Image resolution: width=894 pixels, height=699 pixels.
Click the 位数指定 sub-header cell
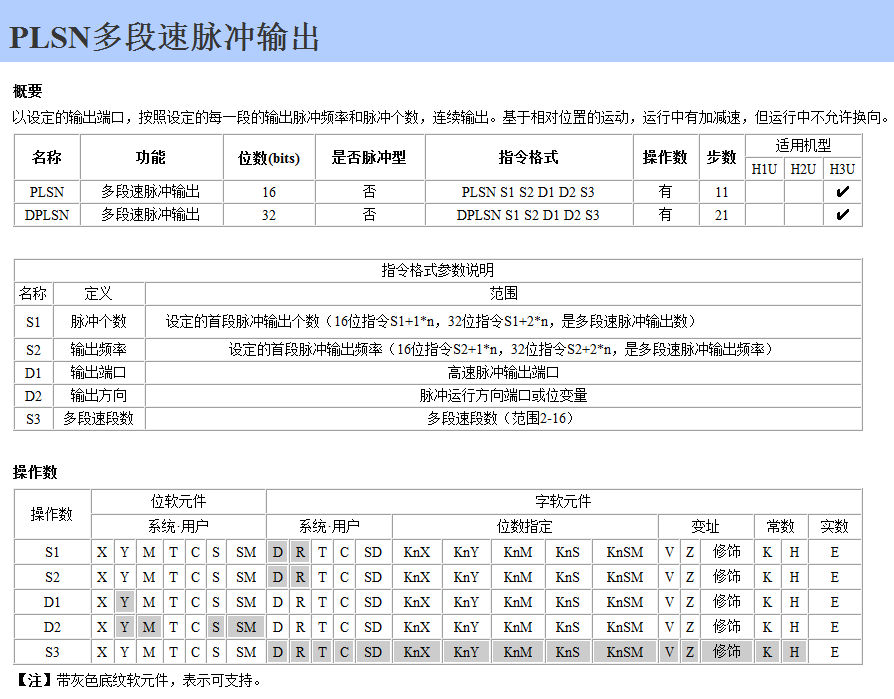click(524, 526)
